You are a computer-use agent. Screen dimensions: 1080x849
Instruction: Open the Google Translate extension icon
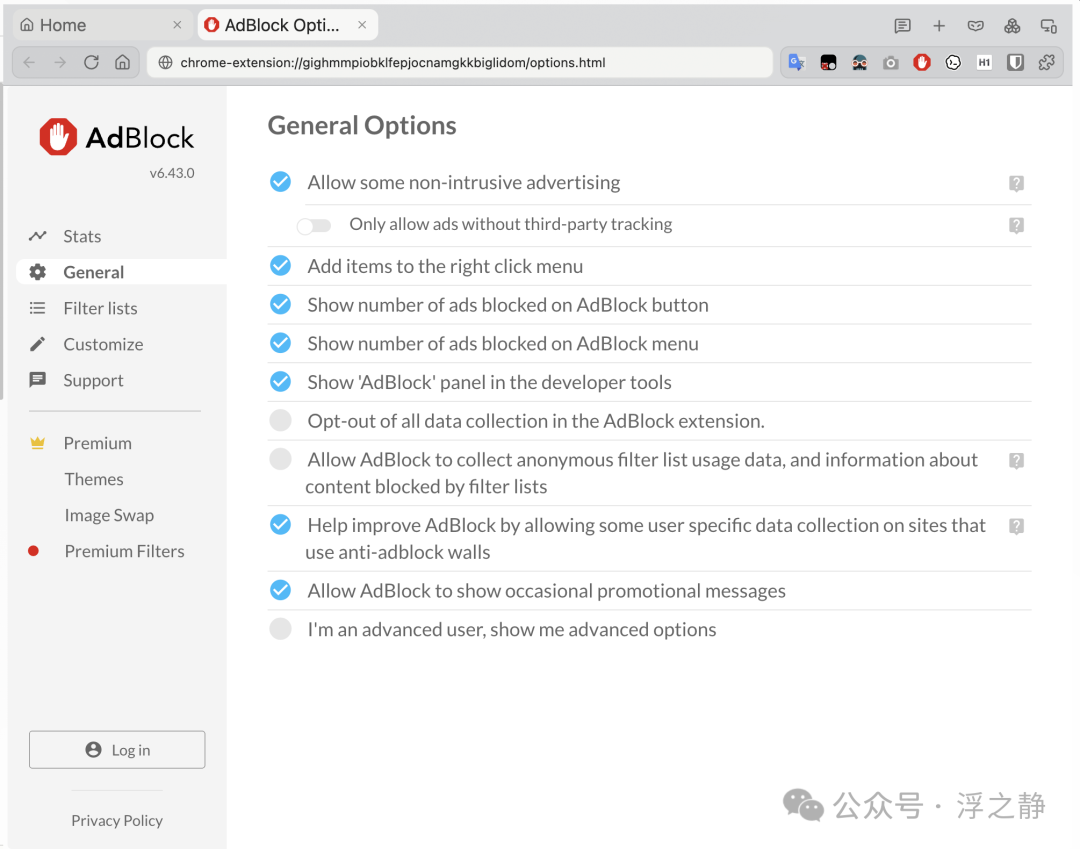pos(797,63)
